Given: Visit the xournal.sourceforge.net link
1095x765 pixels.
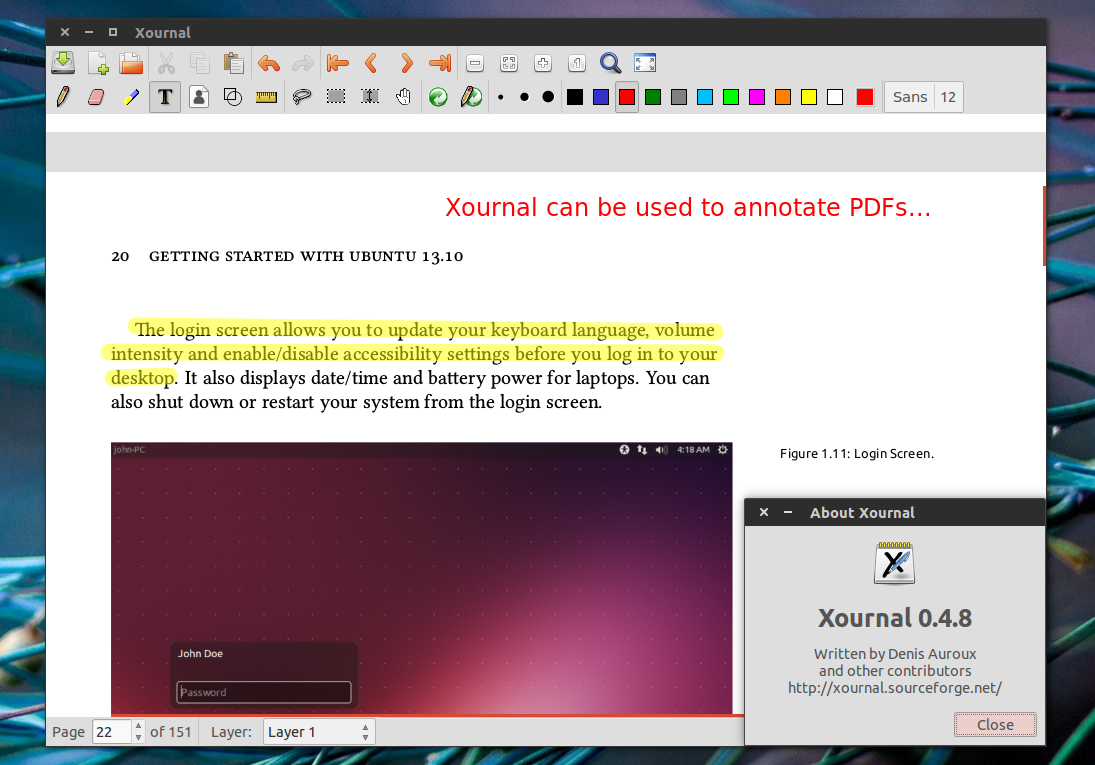Looking at the screenshot, I should click(894, 687).
